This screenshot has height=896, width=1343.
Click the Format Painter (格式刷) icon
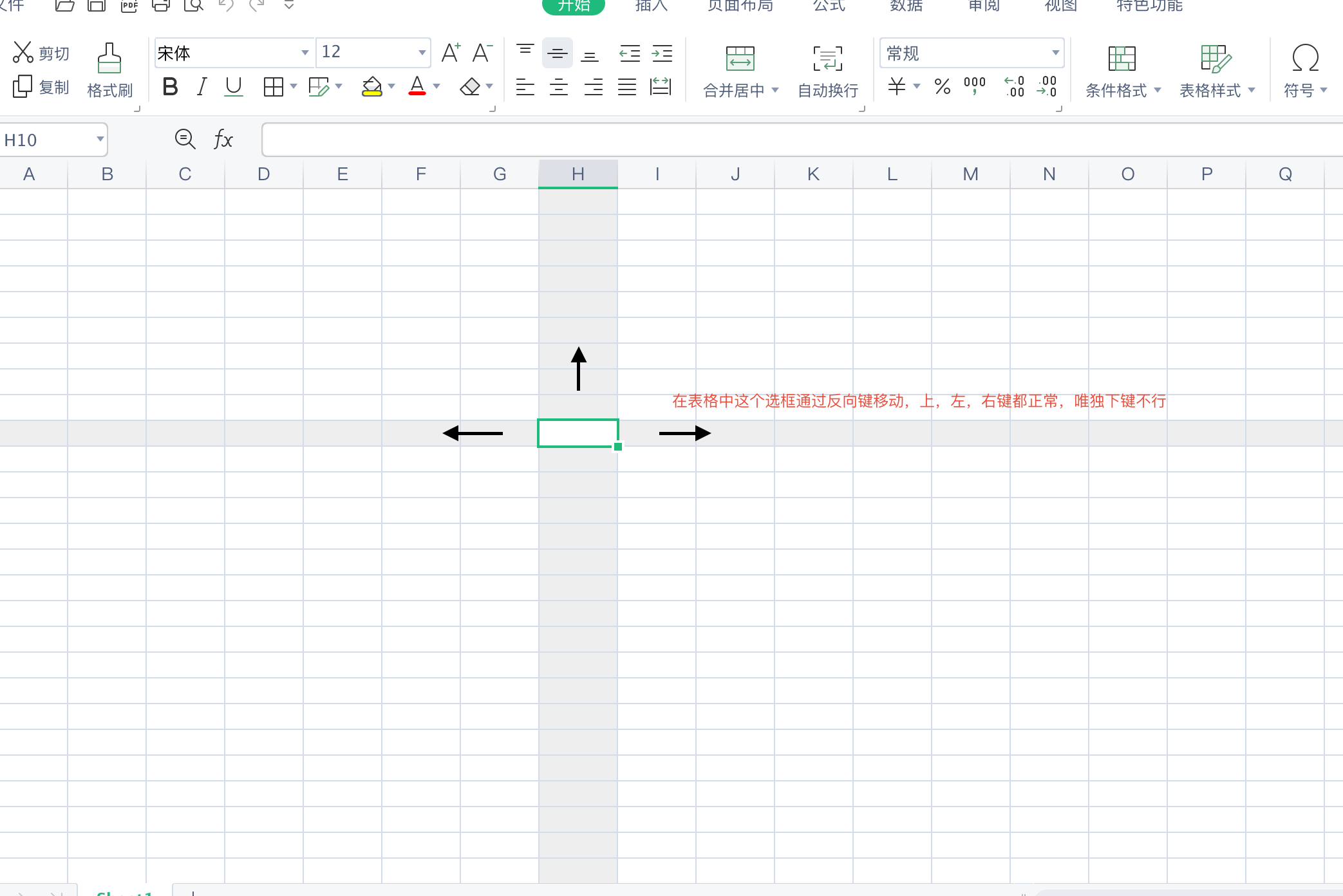[109, 59]
